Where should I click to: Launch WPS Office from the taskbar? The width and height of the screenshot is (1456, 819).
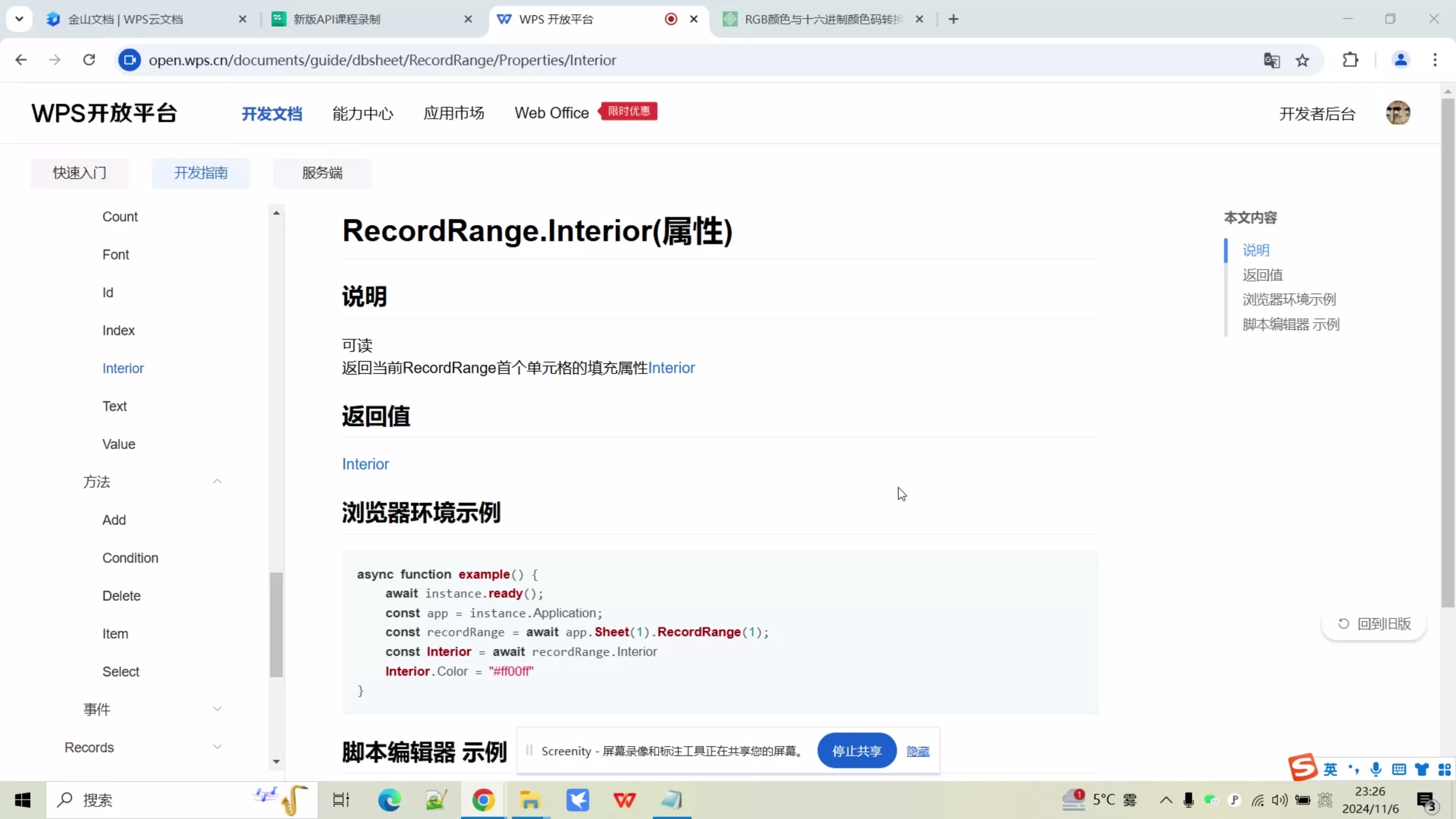(x=624, y=800)
